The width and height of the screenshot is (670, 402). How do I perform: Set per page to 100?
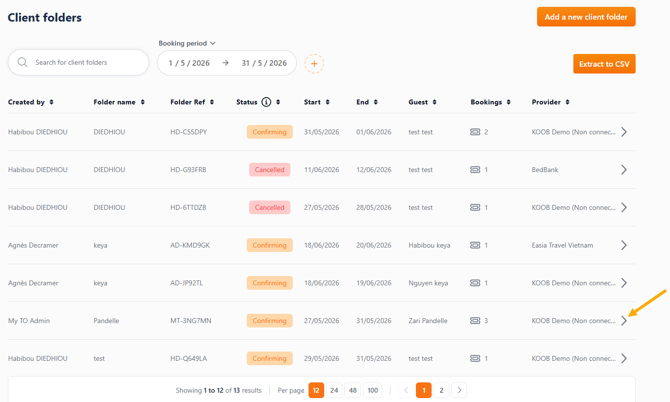(x=373, y=390)
